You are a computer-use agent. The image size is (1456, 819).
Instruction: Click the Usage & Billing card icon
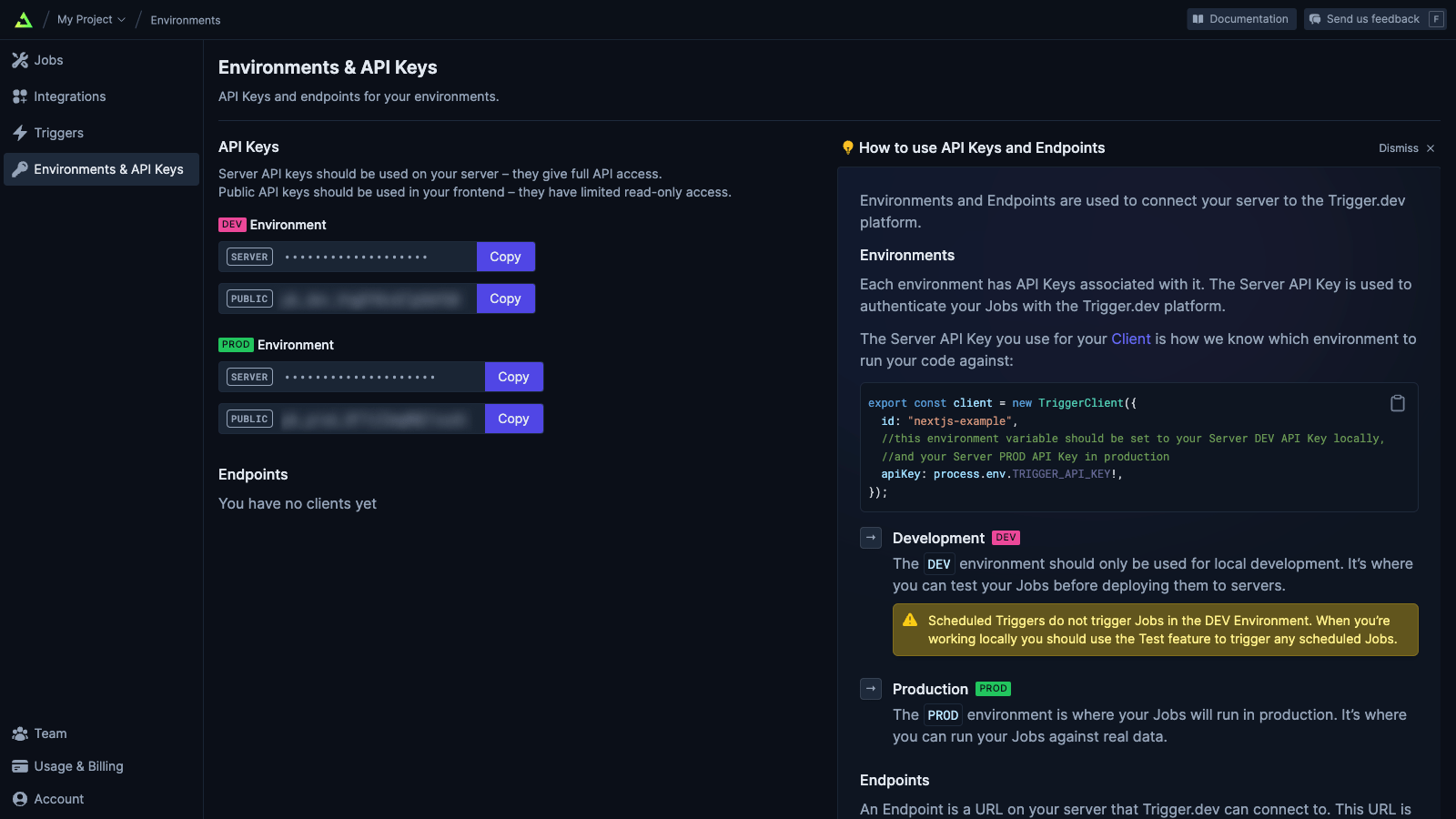(x=20, y=766)
